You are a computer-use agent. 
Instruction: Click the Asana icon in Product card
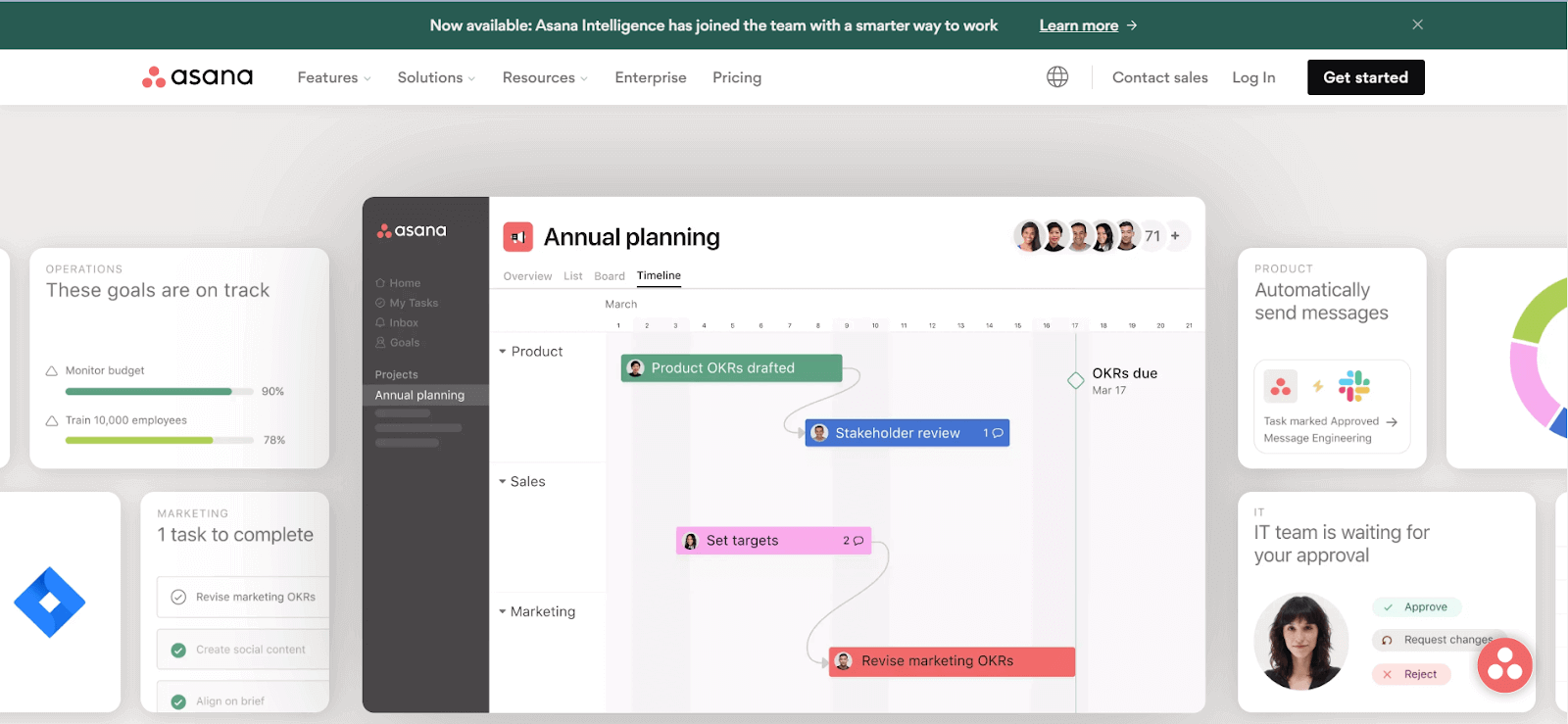1280,387
